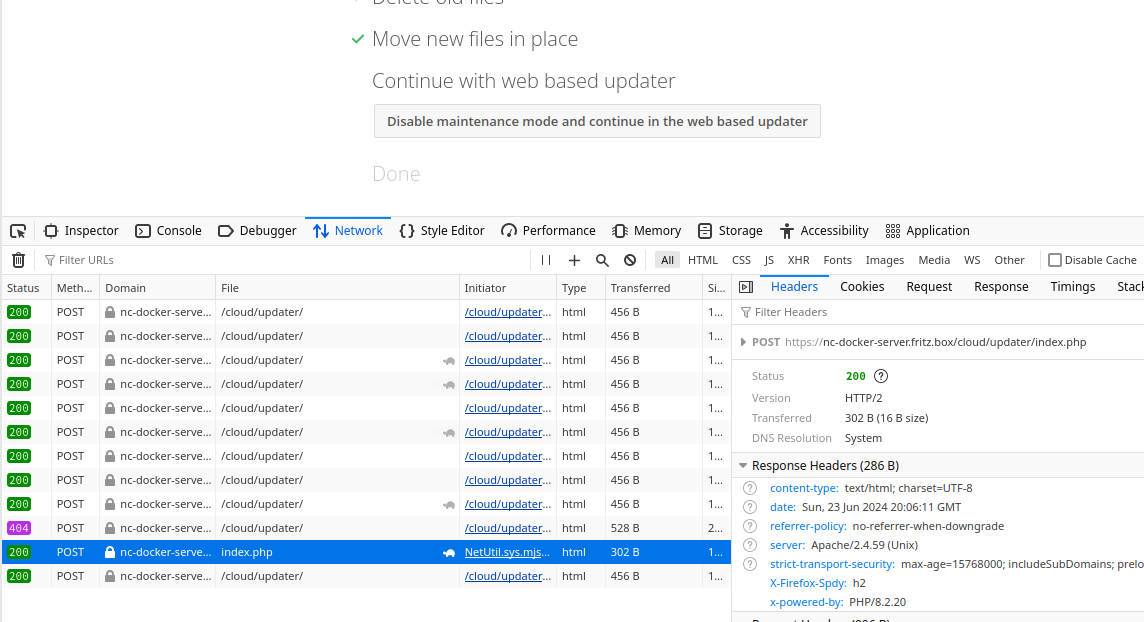Filter requests by WS

pos(972,260)
